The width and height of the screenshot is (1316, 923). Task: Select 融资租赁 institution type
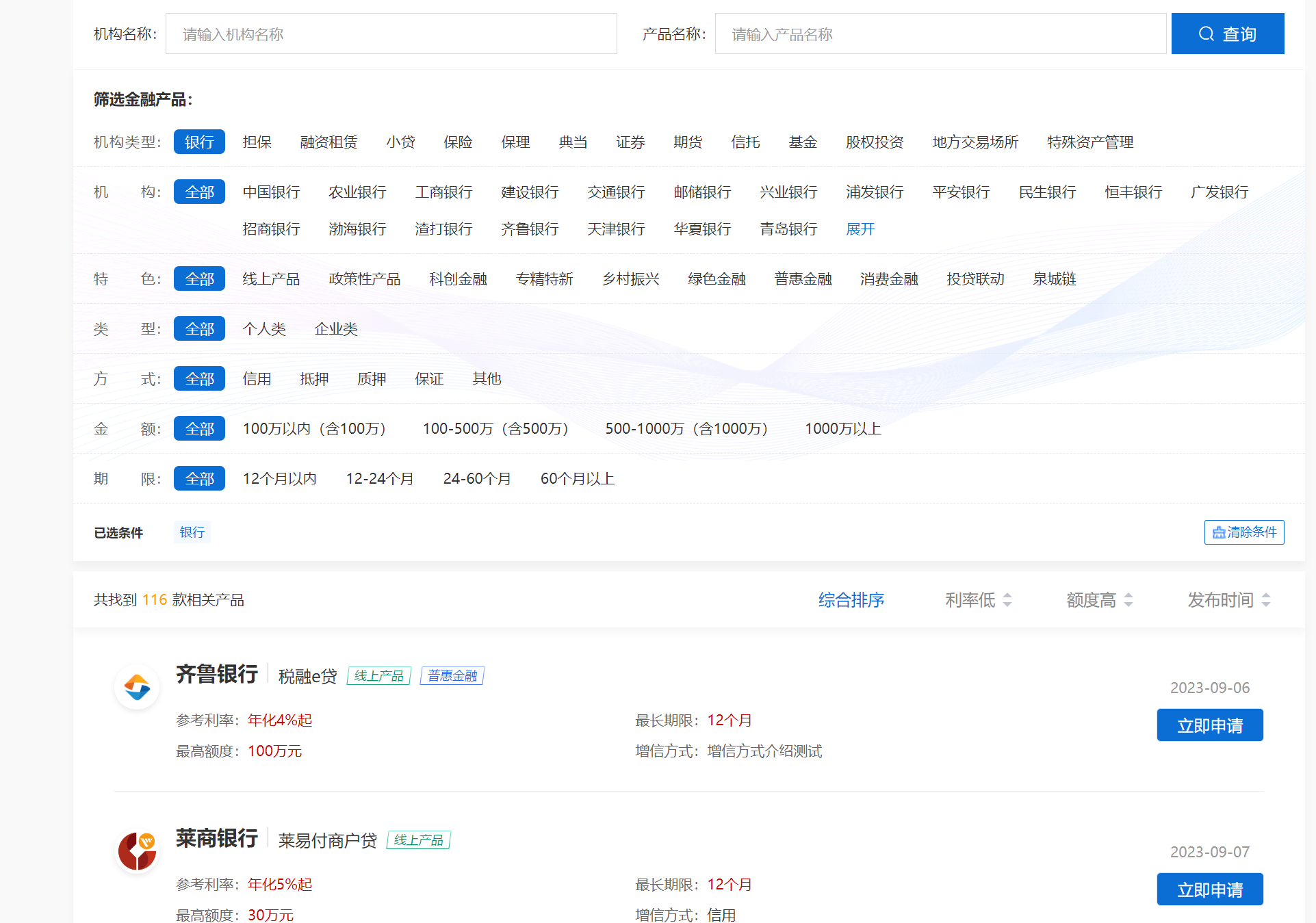pos(328,142)
